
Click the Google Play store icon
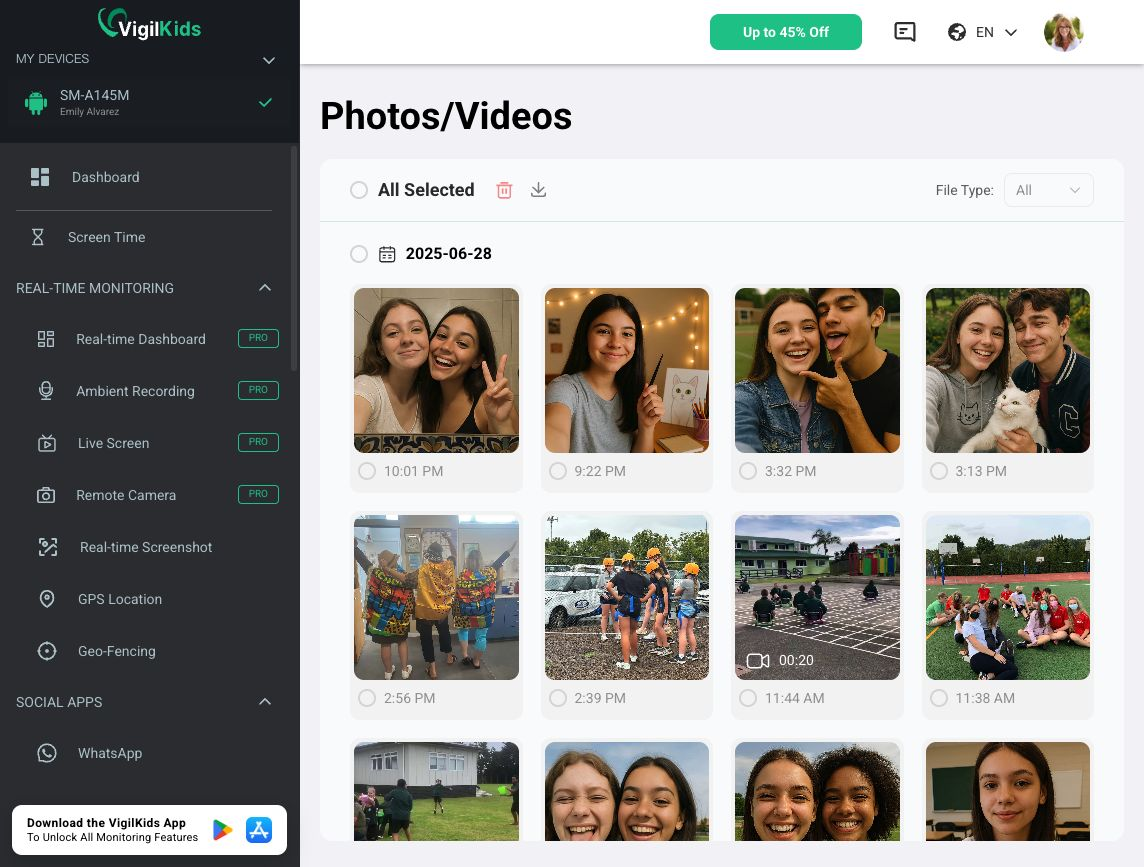pyautogui.click(x=222, y=830)
